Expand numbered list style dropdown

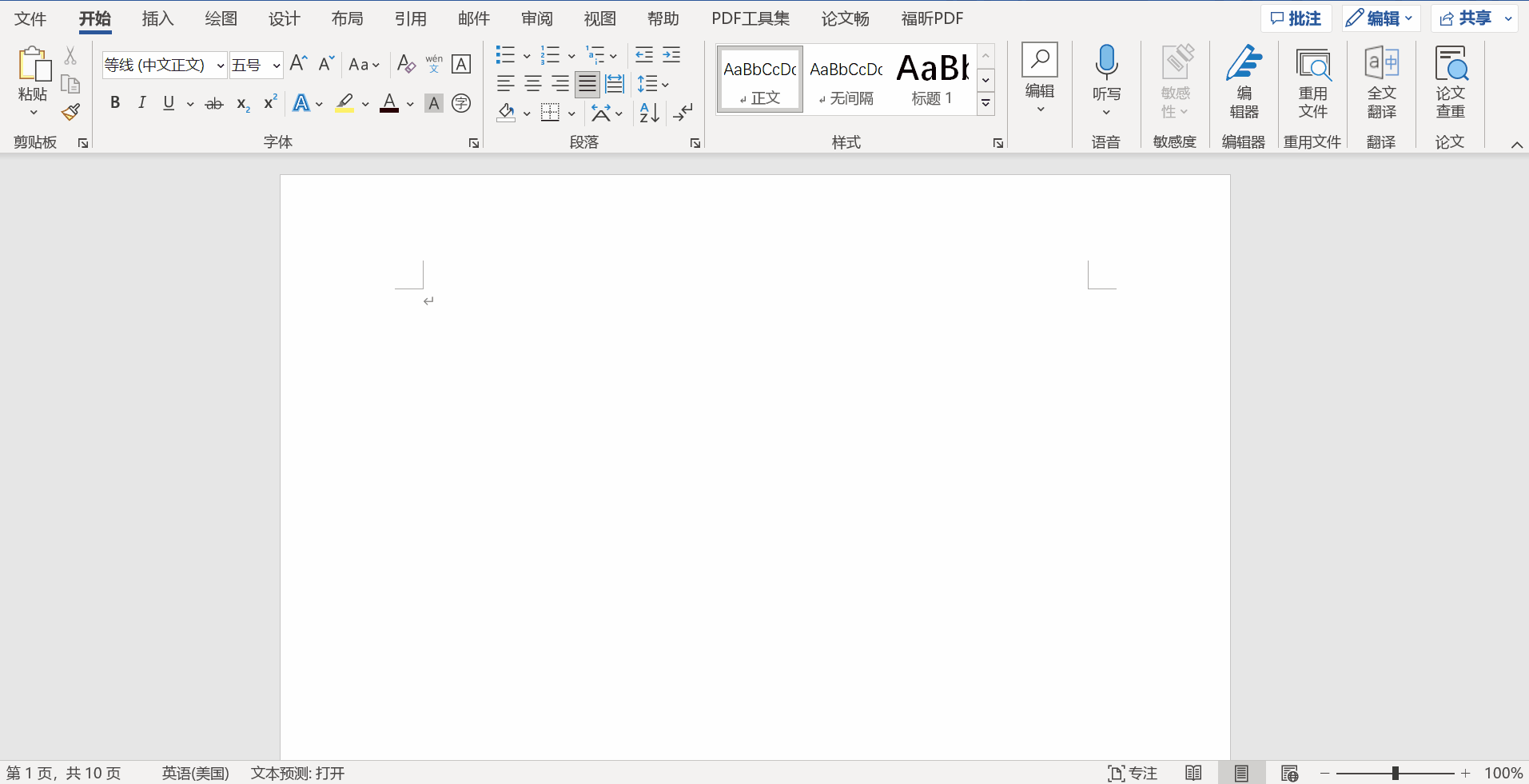coord(571,55)
